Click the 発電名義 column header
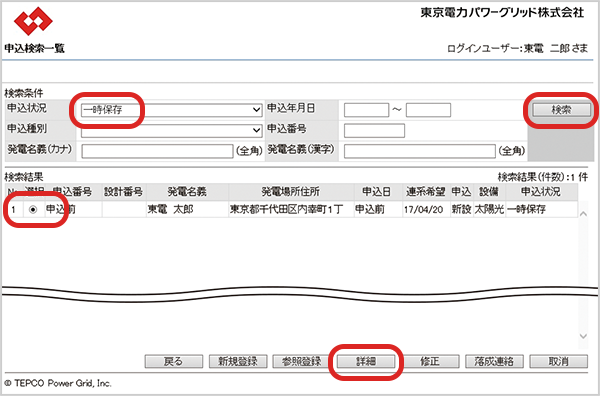Viewport: 600px width, 396px height. click(x=187, y=191)
